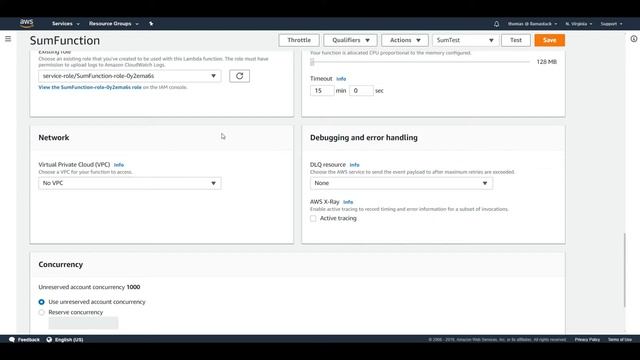The width and height of the screenshot is (640, 360).
Task: Click the Throttle button
Action: [x=299, y=40]
